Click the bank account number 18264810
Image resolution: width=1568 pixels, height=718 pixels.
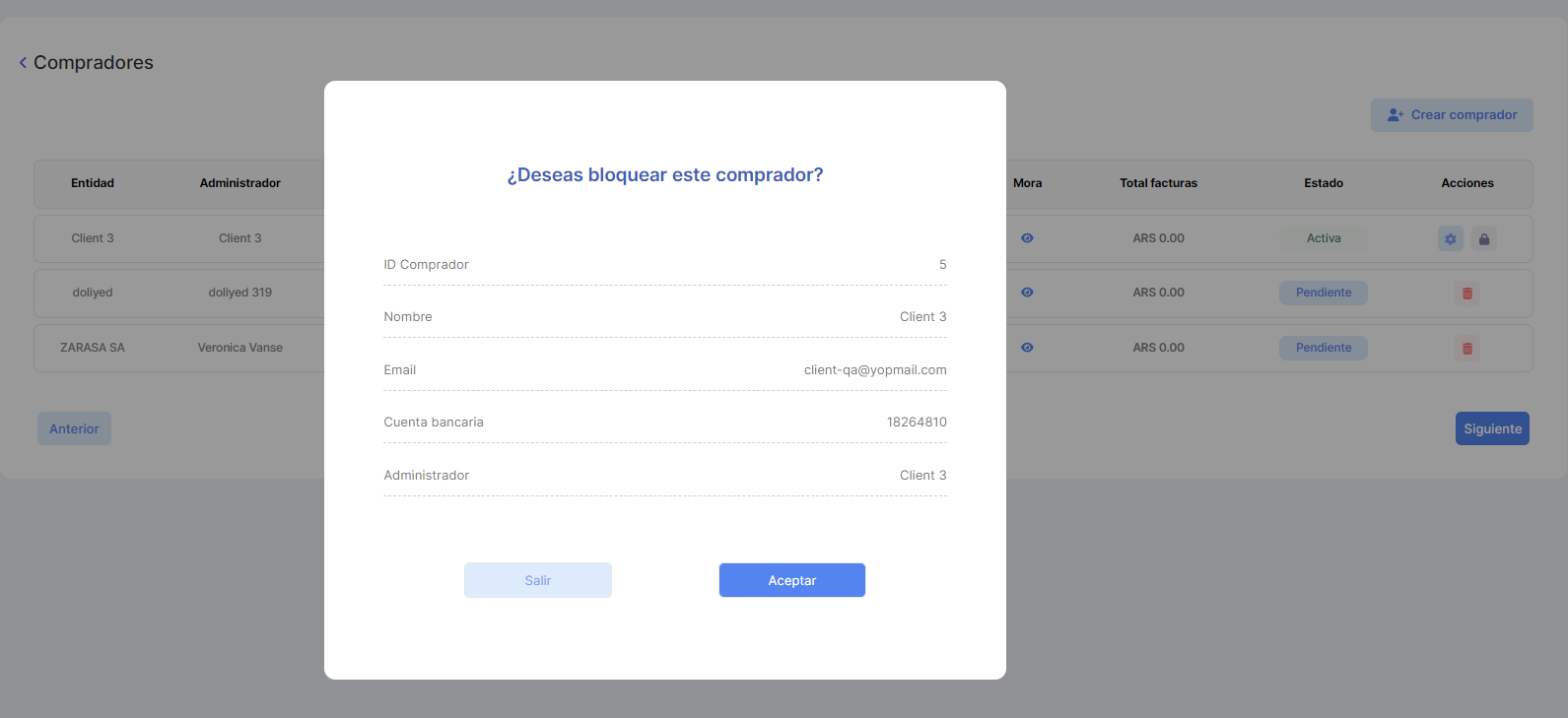(917, 423)
